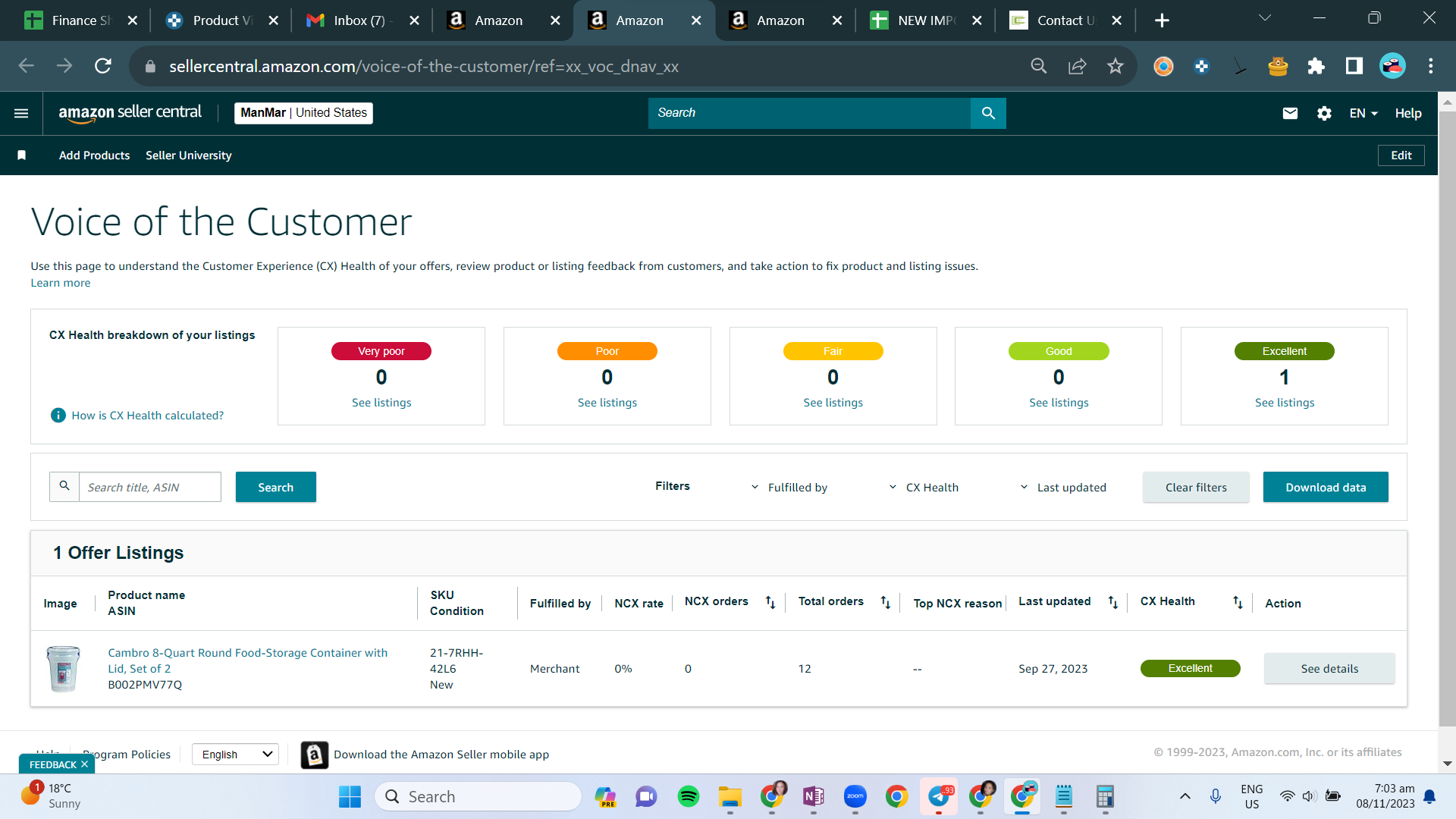Sort by Last updated column arrows
Viewport: 1456px width, 819px height.
click(x=1113, y=602)
